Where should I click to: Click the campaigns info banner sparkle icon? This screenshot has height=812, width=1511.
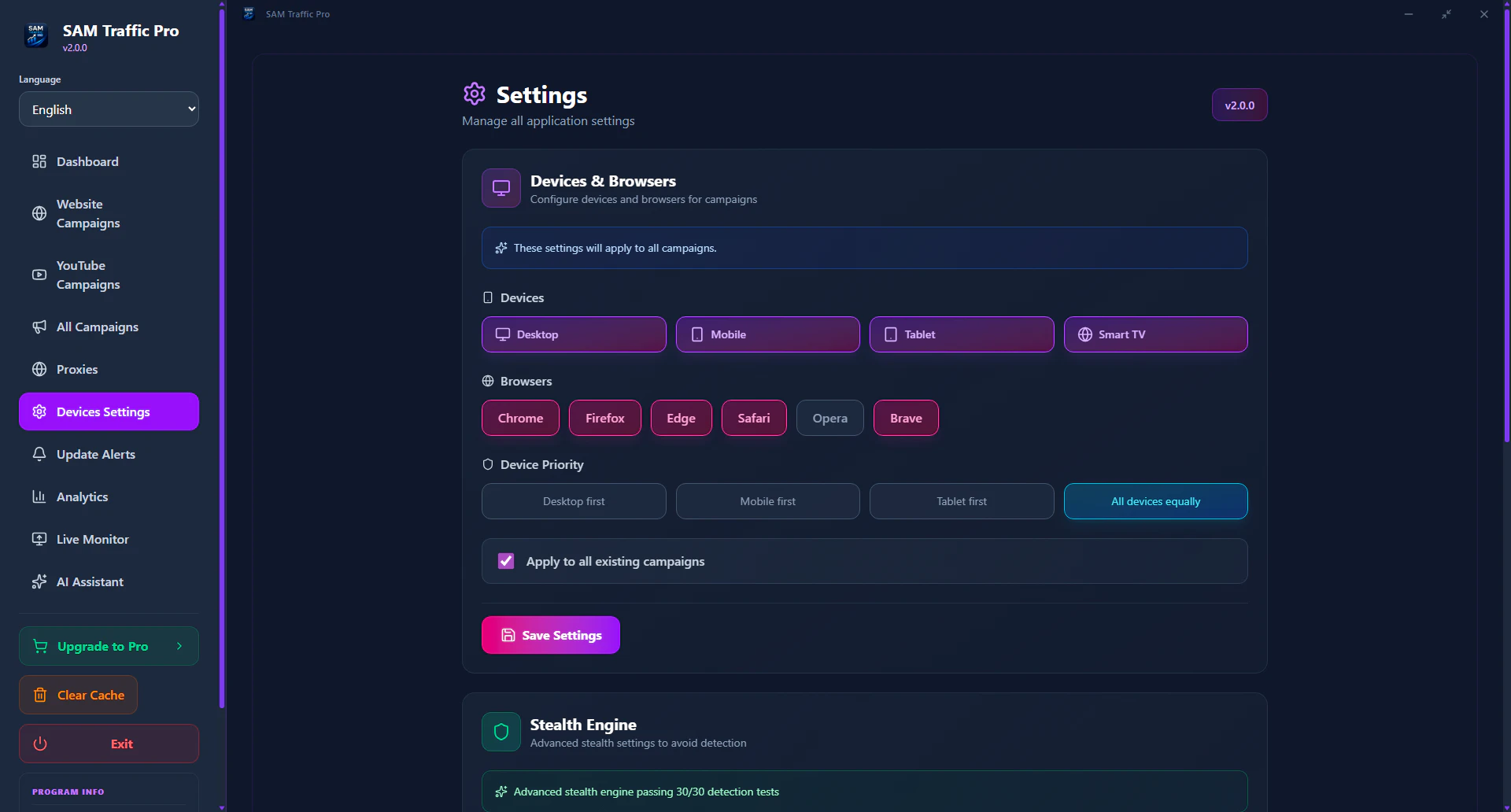[x=501, y=248]
